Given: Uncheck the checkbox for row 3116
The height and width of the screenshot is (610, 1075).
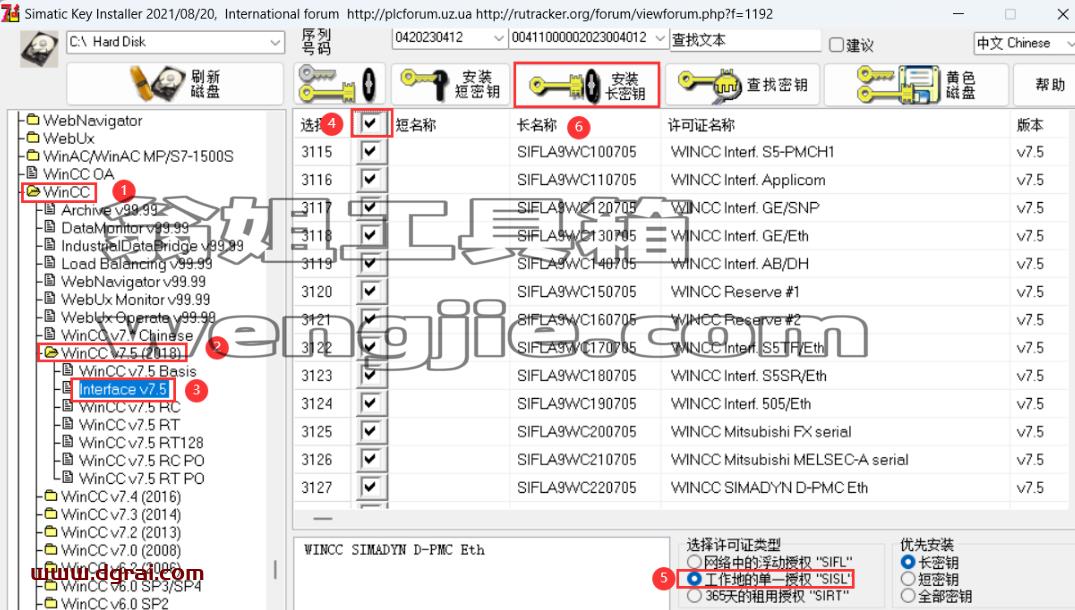Looking at the screenshot, I should (x=370, y=179).
